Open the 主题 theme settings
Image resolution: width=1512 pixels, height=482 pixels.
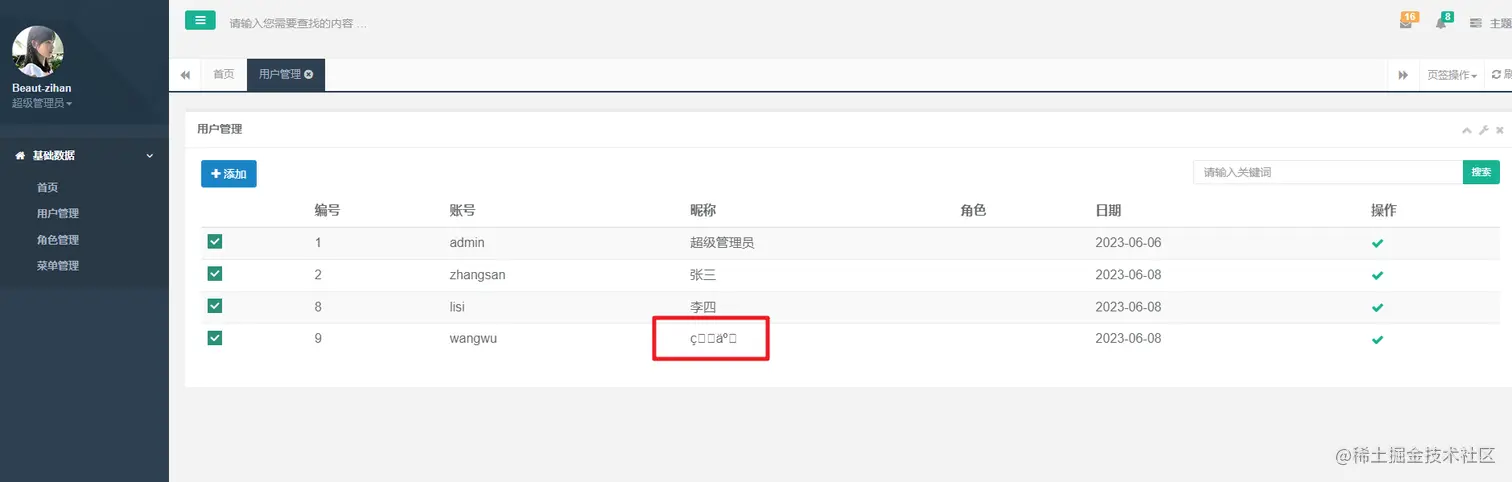tap(1491, 23)
